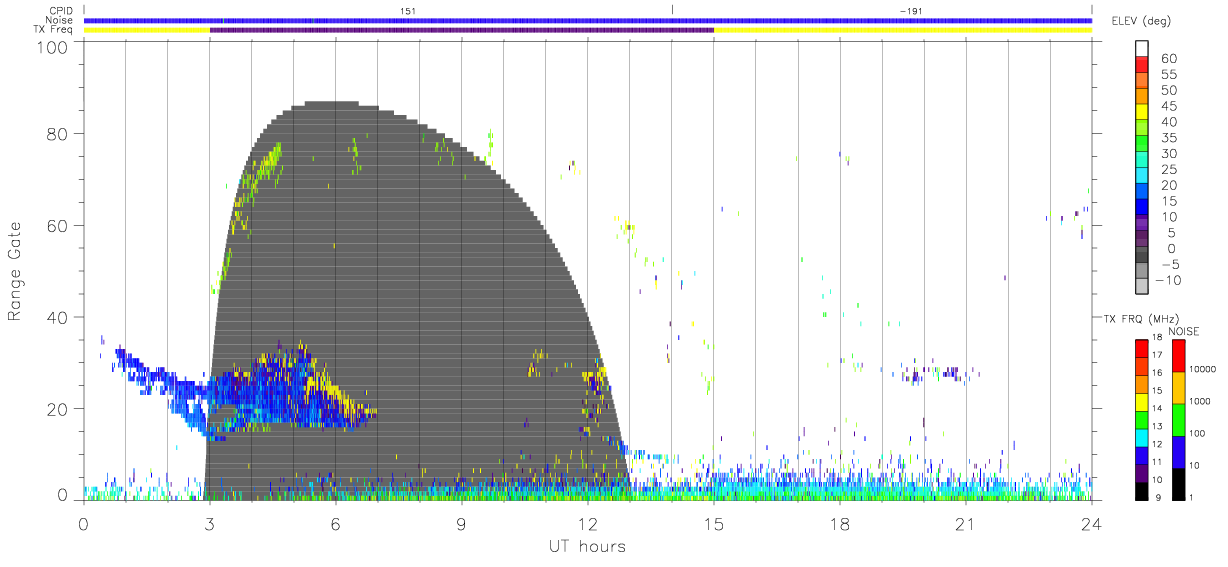This screenshot has width=1228, height=567.
Task: Pick the red top swatch of TX FRQ colorbar
Action: tap(1141, 350)
